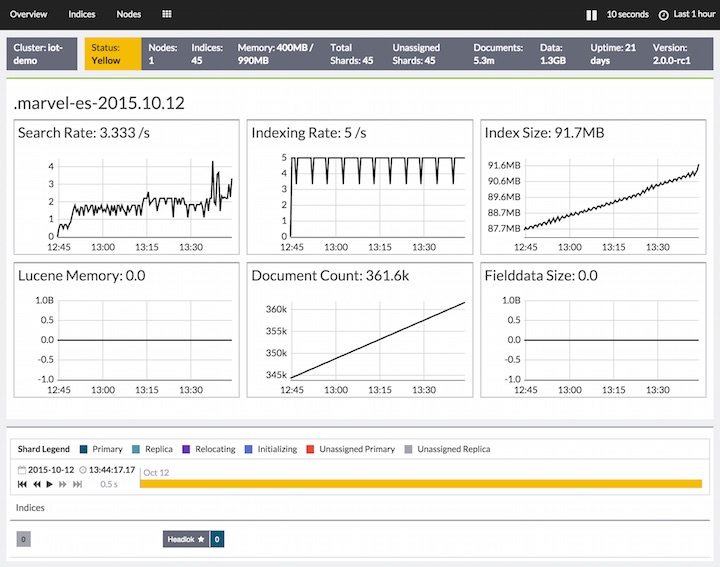Click the yellow Oct 12 timeline bar
Image resolution: width=720 pixels, height=567 pixels.
pos(420,484)
